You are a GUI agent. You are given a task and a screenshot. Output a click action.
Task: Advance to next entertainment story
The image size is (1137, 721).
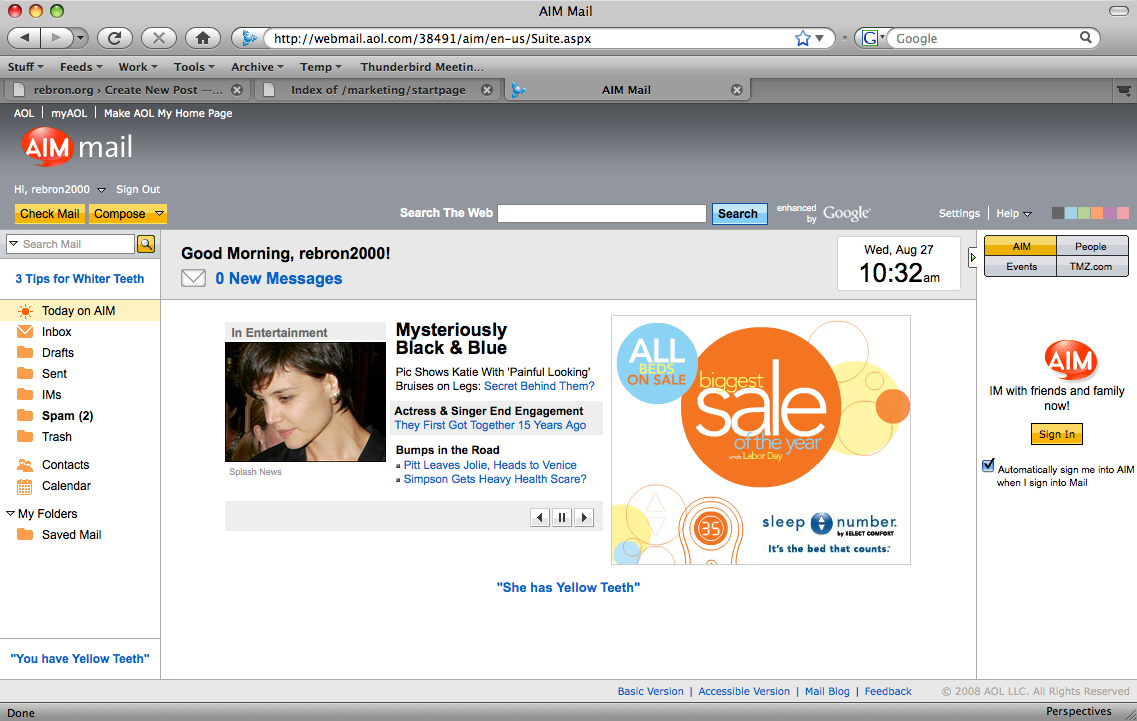pos(584,517)
